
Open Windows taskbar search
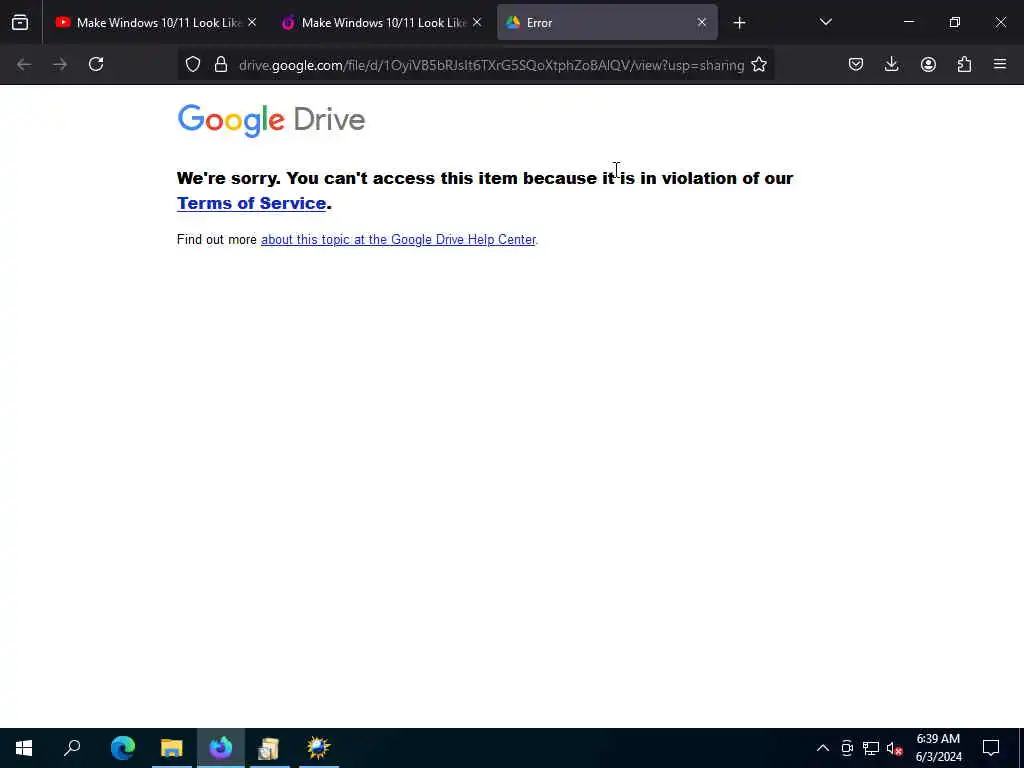click(x=72, y=748)
